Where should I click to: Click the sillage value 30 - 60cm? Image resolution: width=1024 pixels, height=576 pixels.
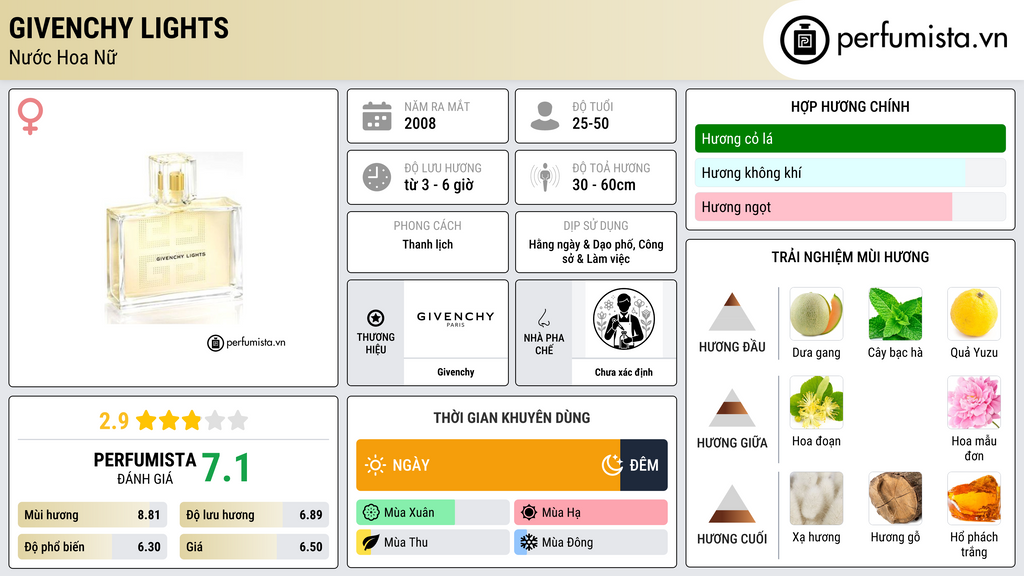click(603, 185)
